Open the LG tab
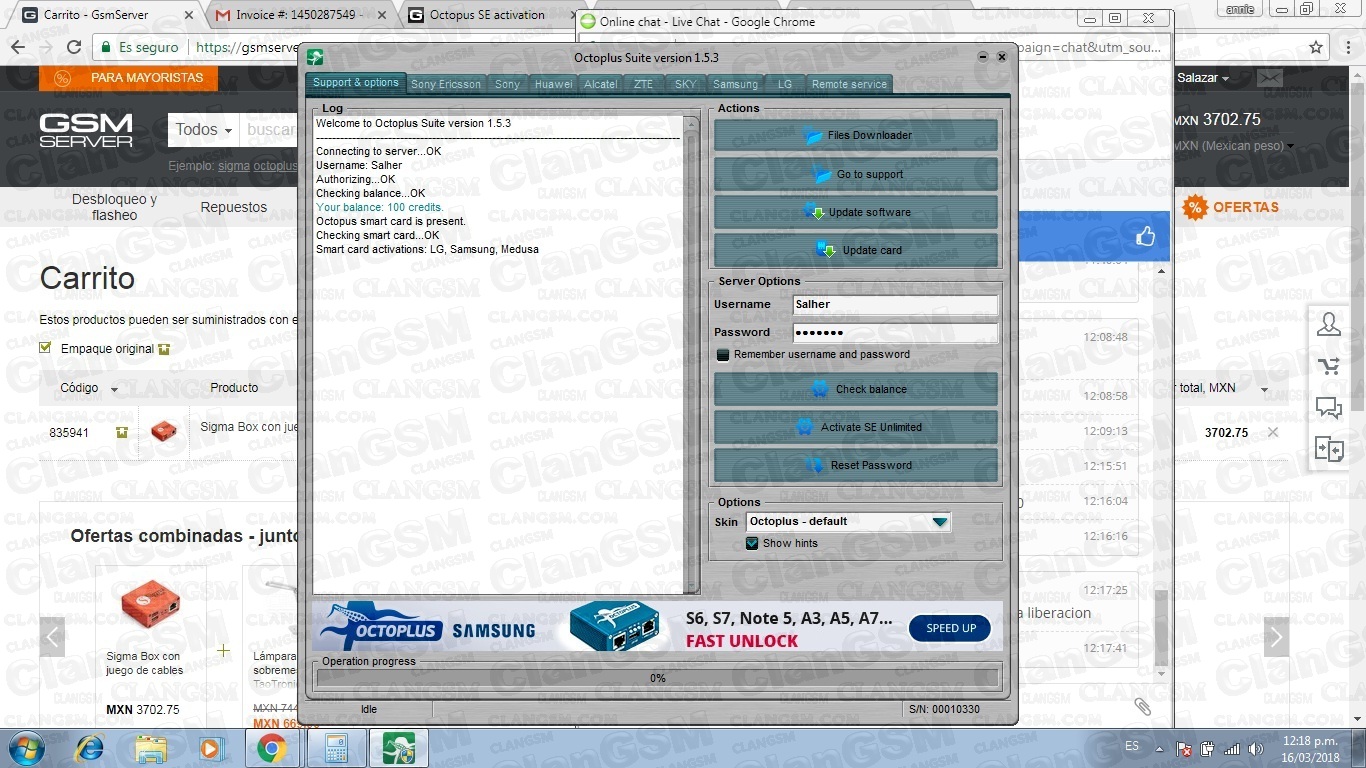The image size is (1366, 768). 785,84
